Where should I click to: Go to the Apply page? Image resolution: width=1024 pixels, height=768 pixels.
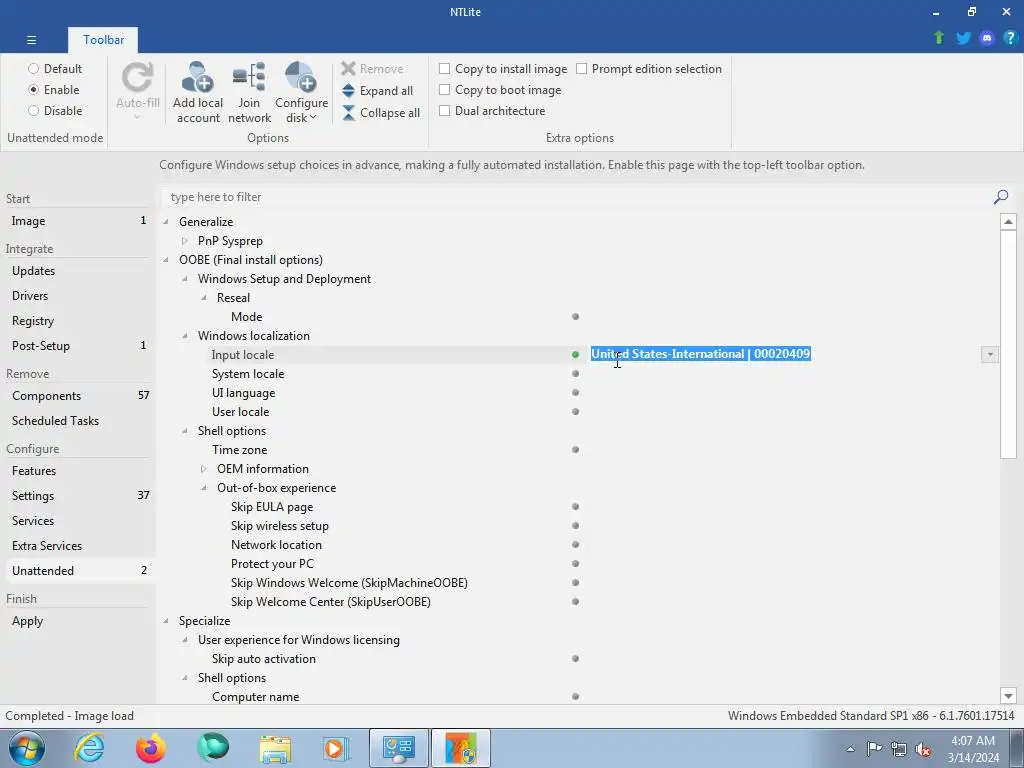(x=78, y=620)
